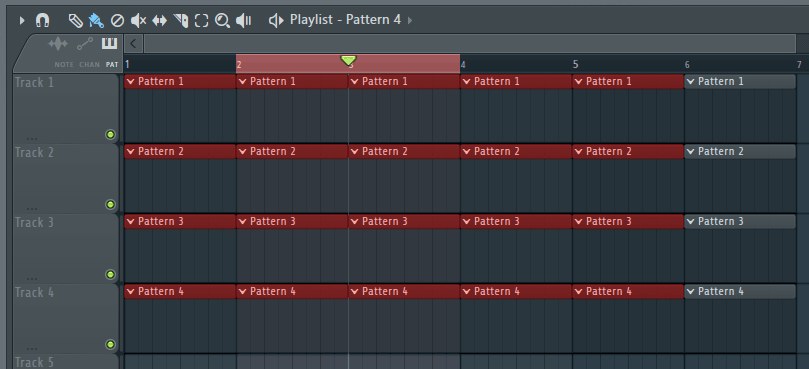The height and width of the screenshot is (369, 809).
Task: Switch picker focus to CHAN
Action: pyautogui.click(x=89, y=65)
